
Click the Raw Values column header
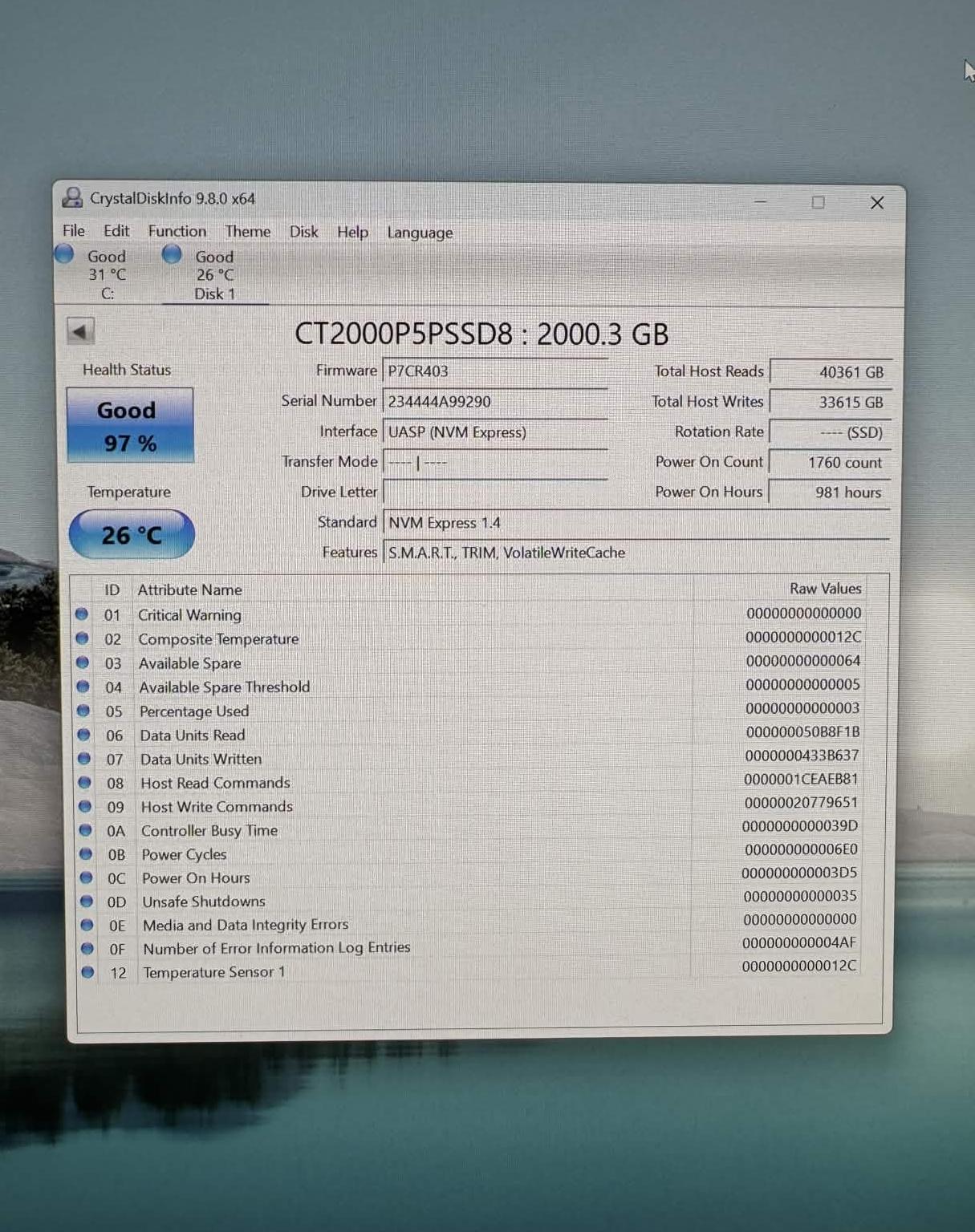[825, 588]
